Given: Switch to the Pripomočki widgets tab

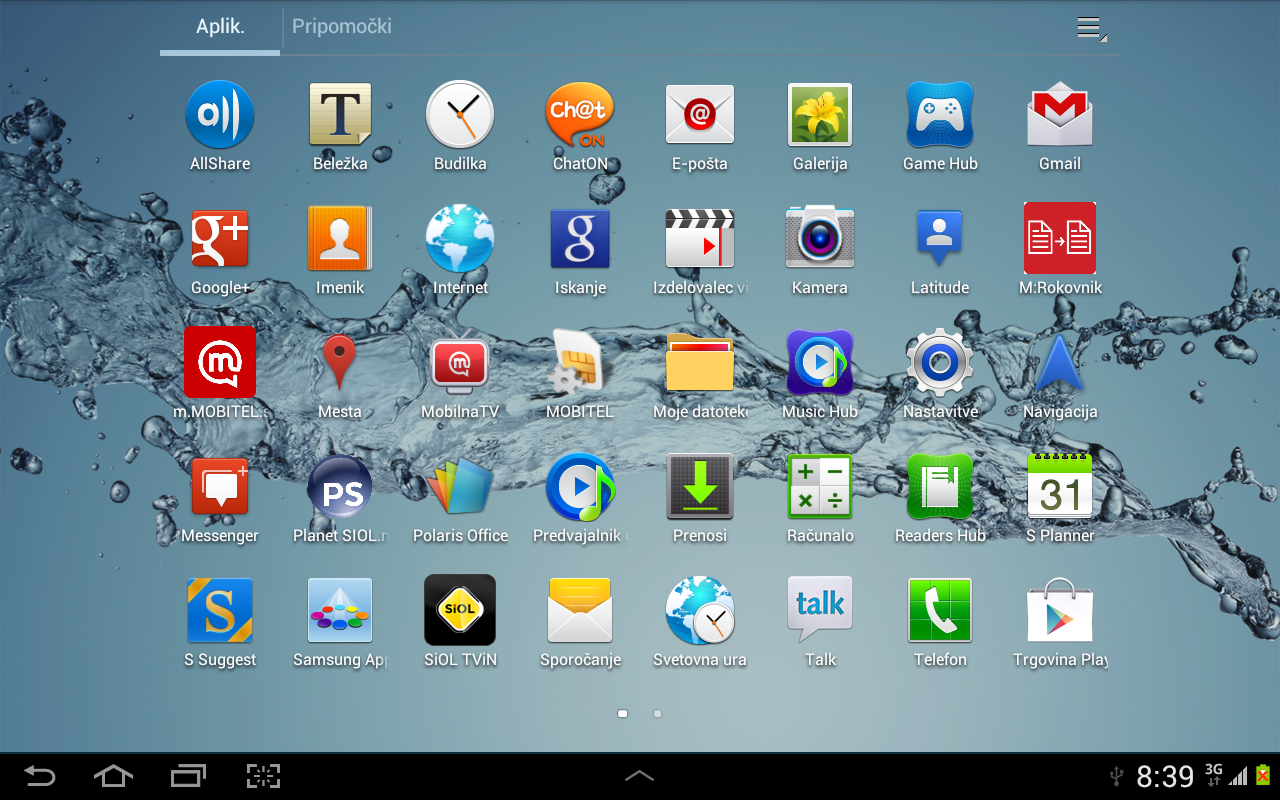Looking at the screenshot, I should pyautogui.click(x=342, y=27).
